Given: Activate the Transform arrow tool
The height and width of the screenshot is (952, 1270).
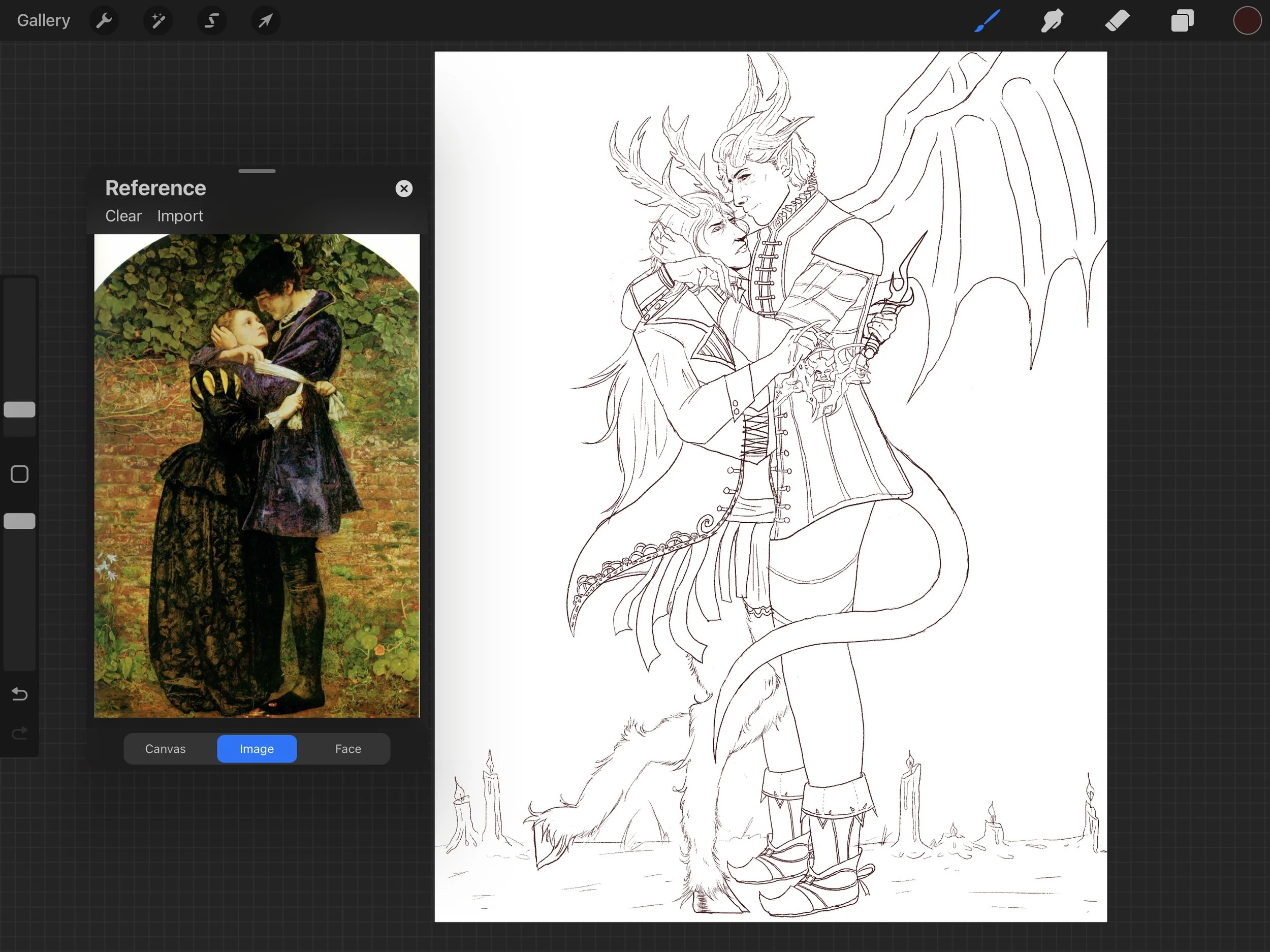Looking at the screenshot, I should click(x=265, y=21).
